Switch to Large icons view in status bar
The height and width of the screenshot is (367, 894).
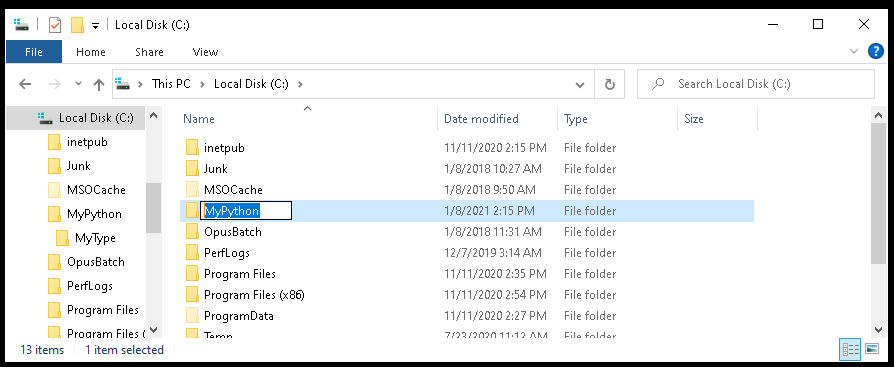[872, 349]
